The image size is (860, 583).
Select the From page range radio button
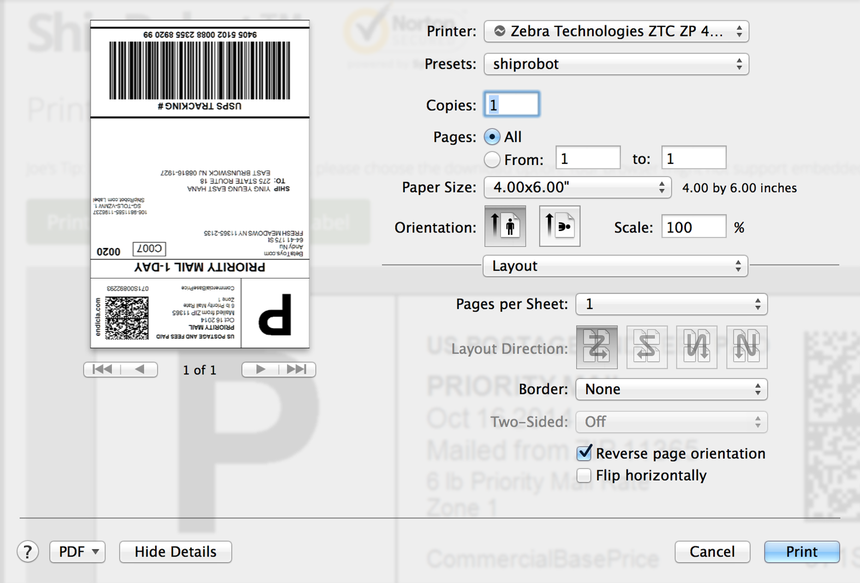coord(492,160)
